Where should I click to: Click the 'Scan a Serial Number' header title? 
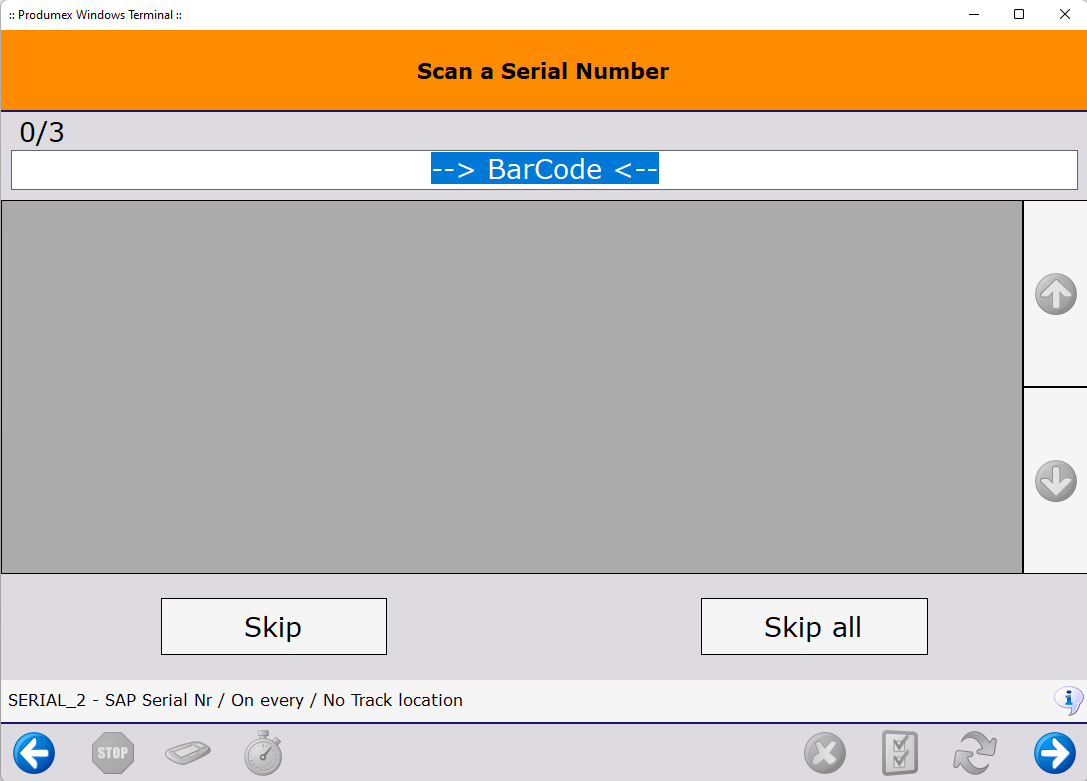[x=543, y=71]
